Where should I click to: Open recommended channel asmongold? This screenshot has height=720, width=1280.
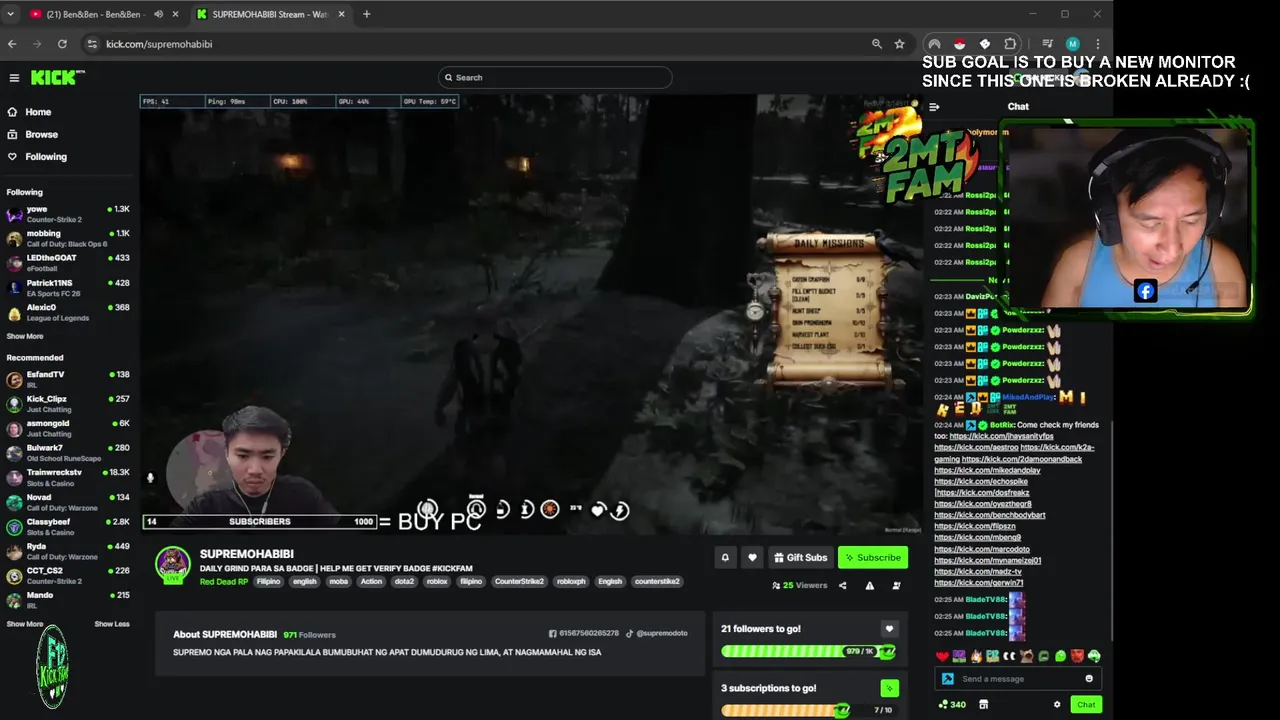click(68, 428)
